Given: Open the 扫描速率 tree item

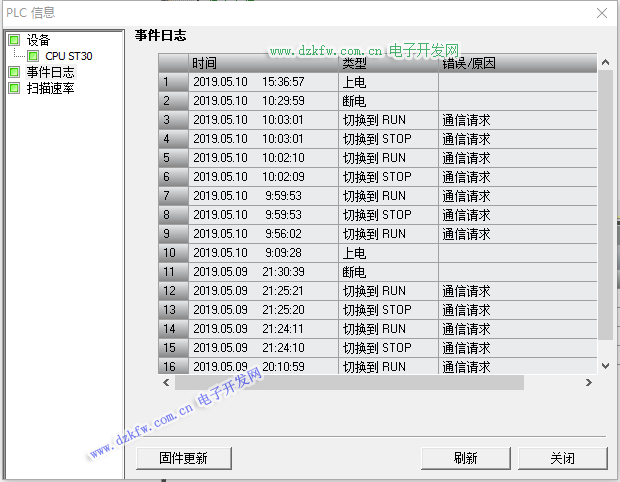Looking at the screenshot, I should pyautogui.click(x=50, y=88).
